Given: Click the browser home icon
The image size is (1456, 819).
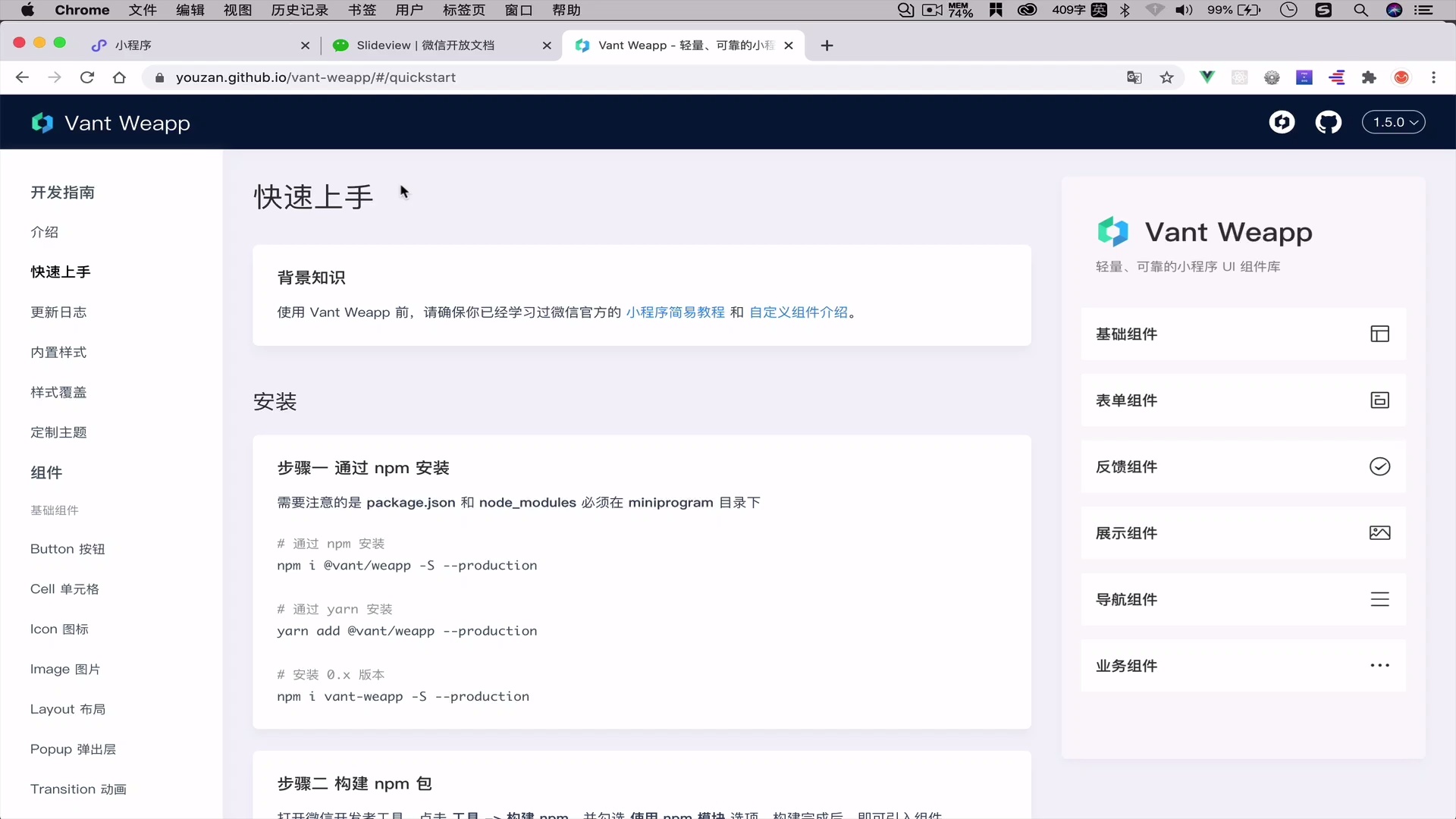Looking at the screenshot, I should pyautogui.click(x=119, y=77).
